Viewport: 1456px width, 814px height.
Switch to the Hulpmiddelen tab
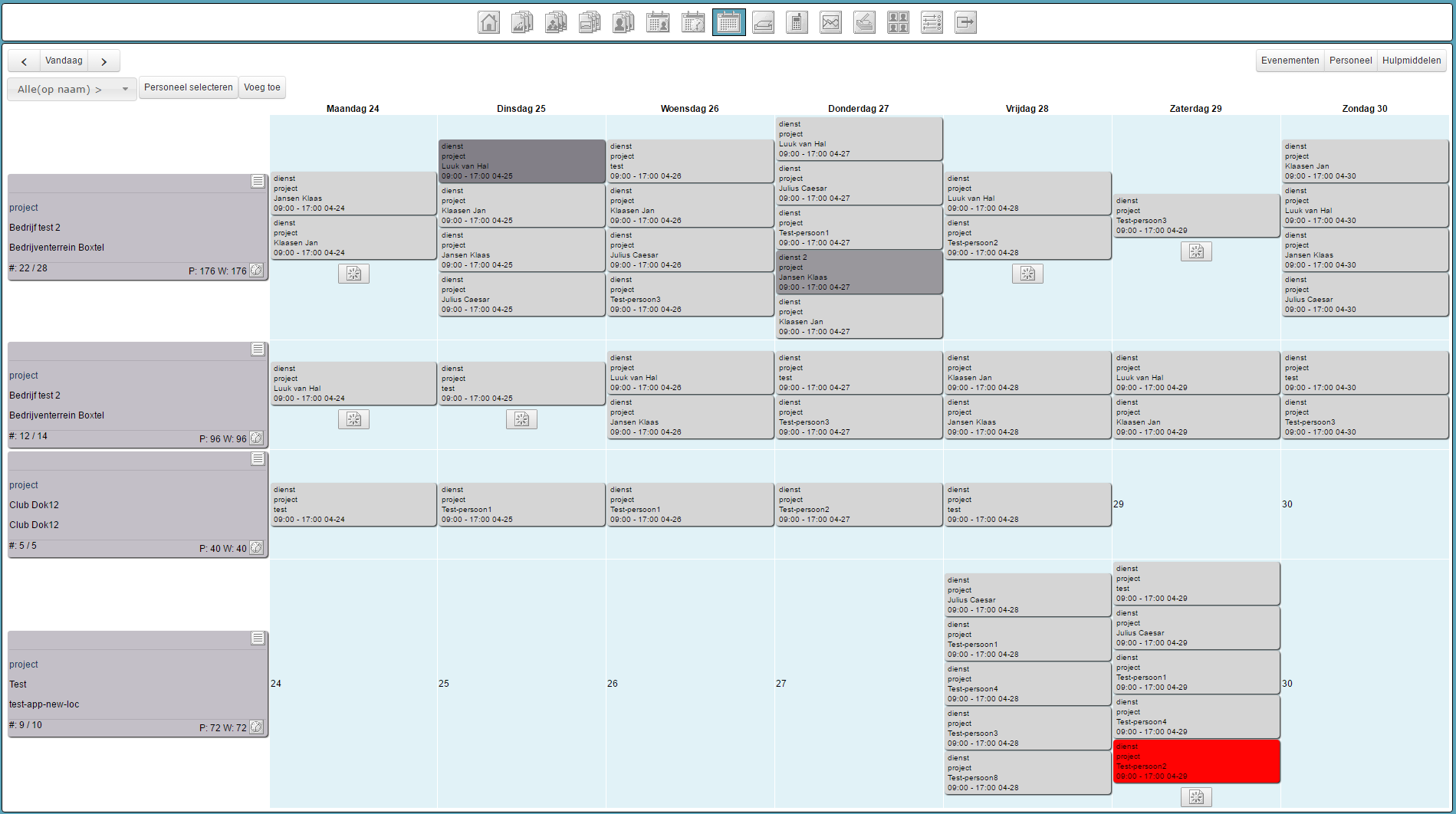(x=1411, y=61)
